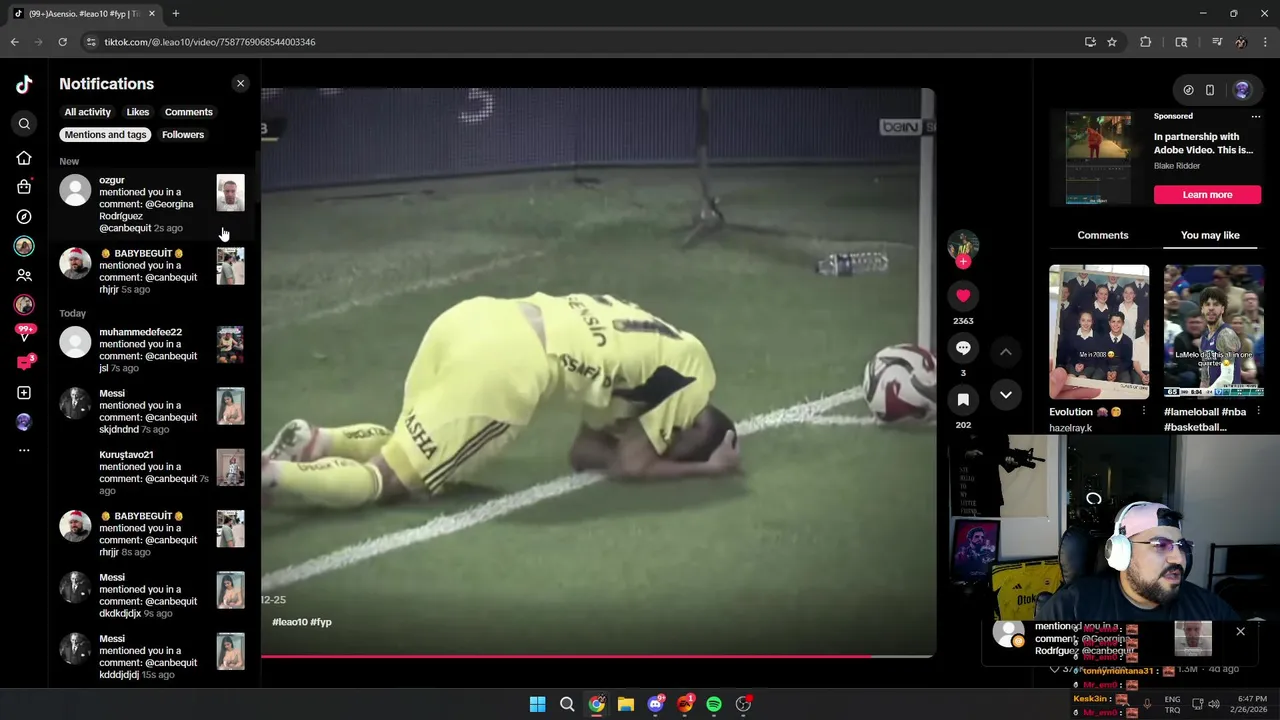Open the LIVE avatar with pink ring
This screenshot has height=720, width=1280.
pyautogui.click(x=24, y=304)
